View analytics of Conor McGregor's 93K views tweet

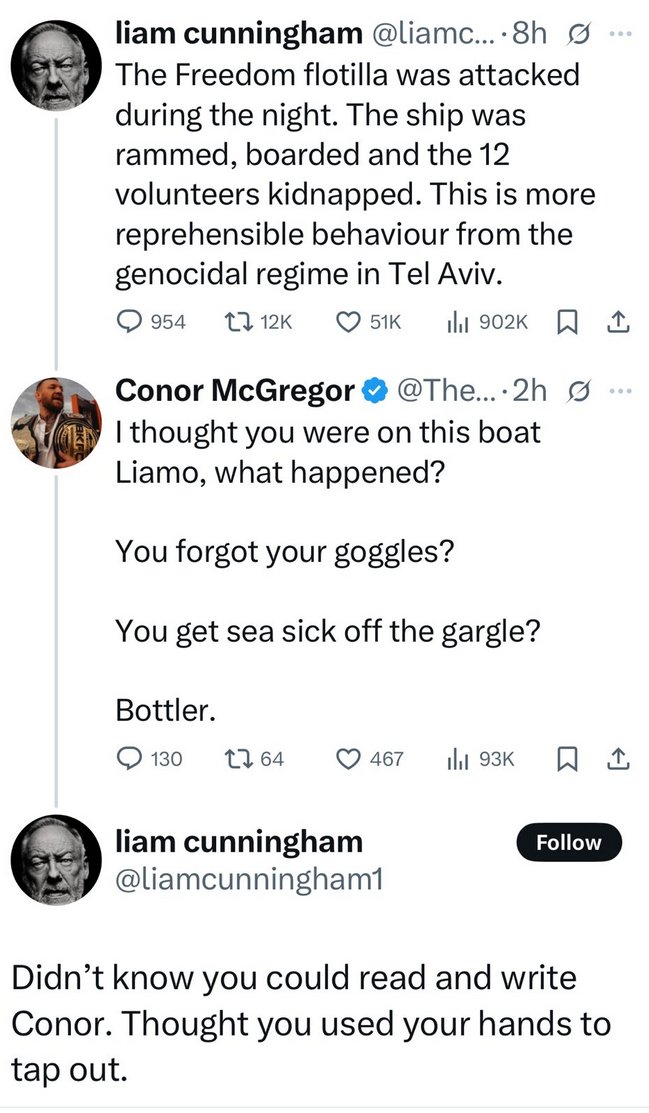(x=456, y=759)
